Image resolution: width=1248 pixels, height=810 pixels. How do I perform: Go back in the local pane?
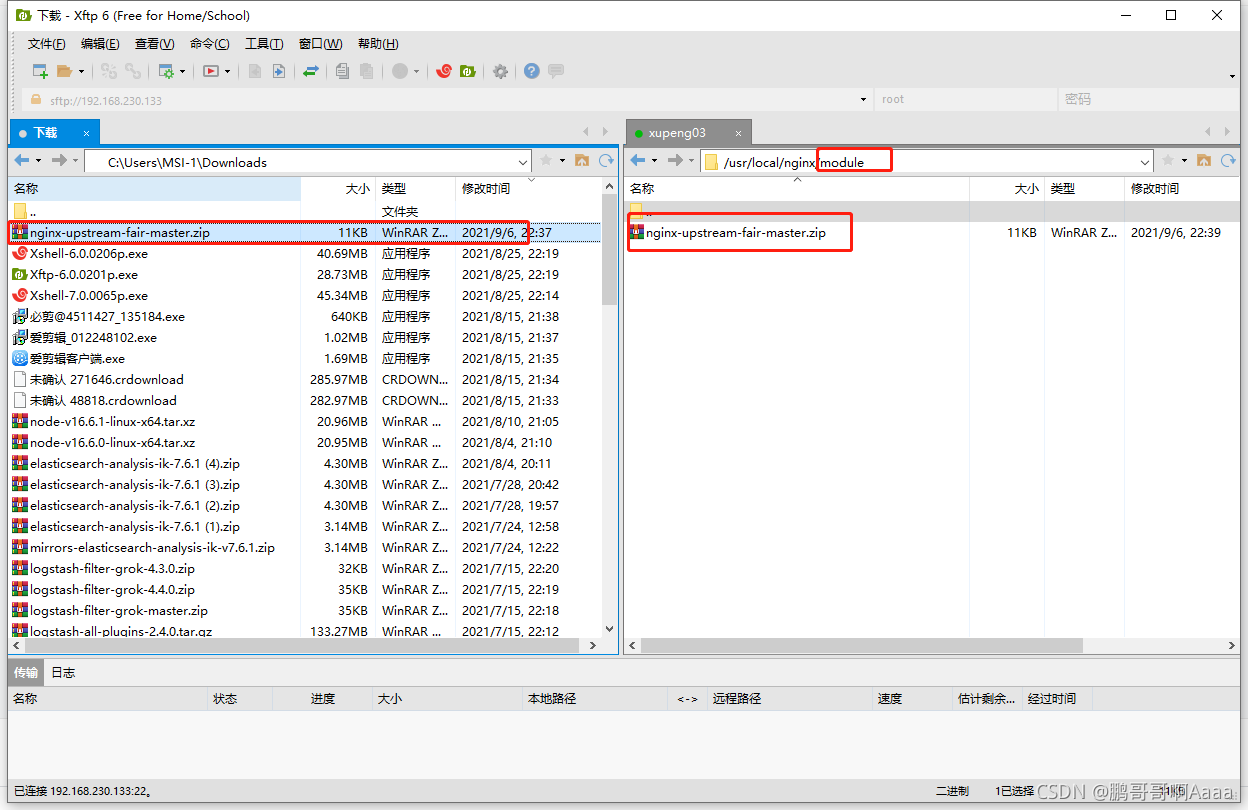22,160
